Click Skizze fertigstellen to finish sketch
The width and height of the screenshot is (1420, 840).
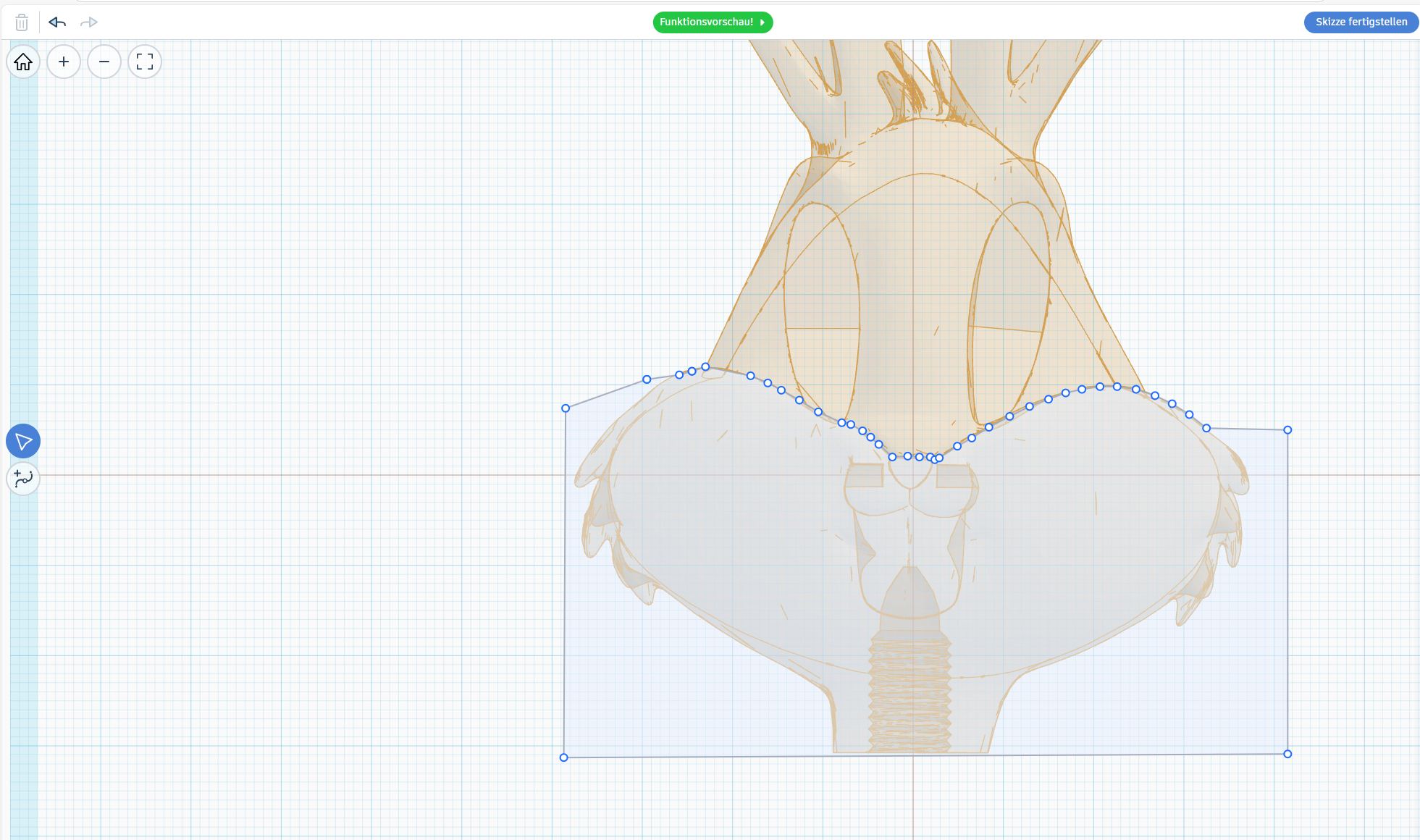pos(1361,22)
